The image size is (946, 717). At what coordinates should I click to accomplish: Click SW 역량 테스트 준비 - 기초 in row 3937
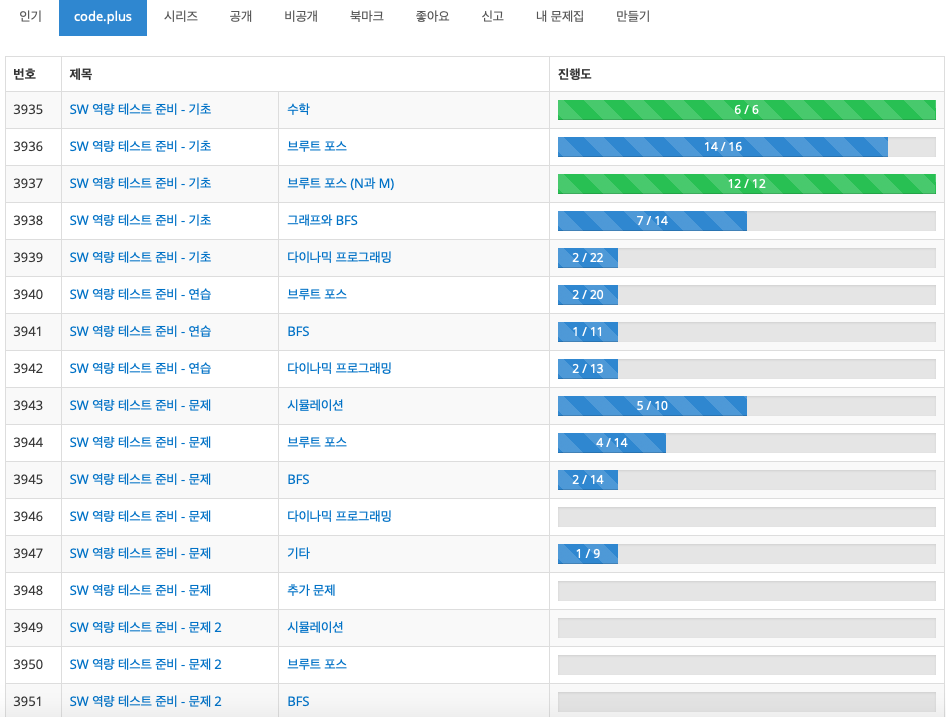tap(140, 183)
